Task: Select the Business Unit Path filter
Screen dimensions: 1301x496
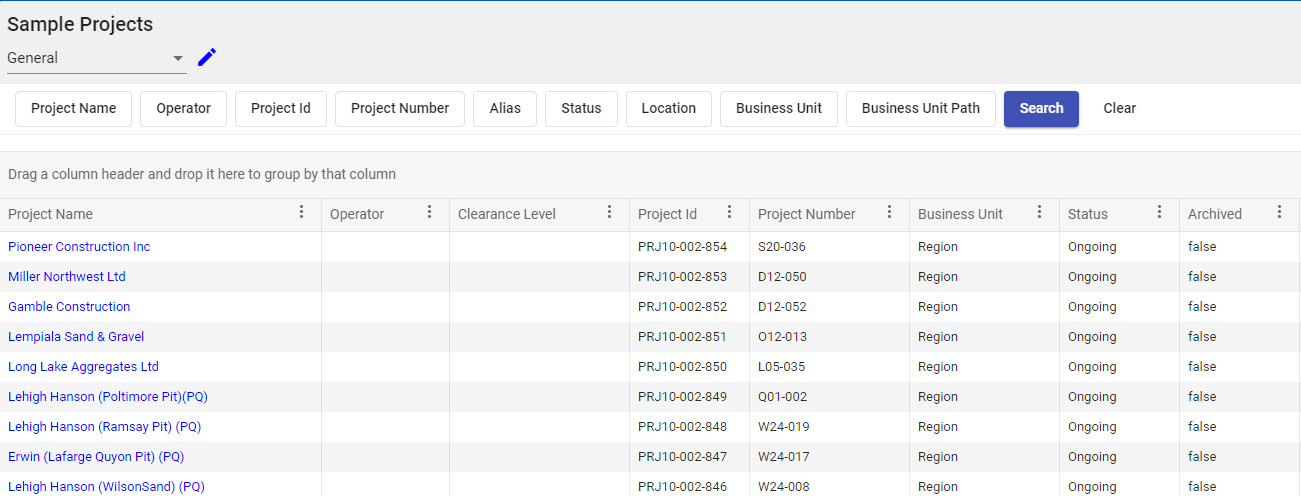Action: (x=920, y=109)
